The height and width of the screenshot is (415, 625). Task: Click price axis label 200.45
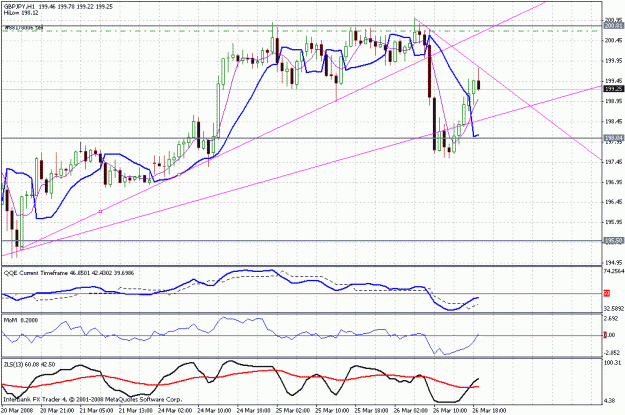[x=614, y=40]
